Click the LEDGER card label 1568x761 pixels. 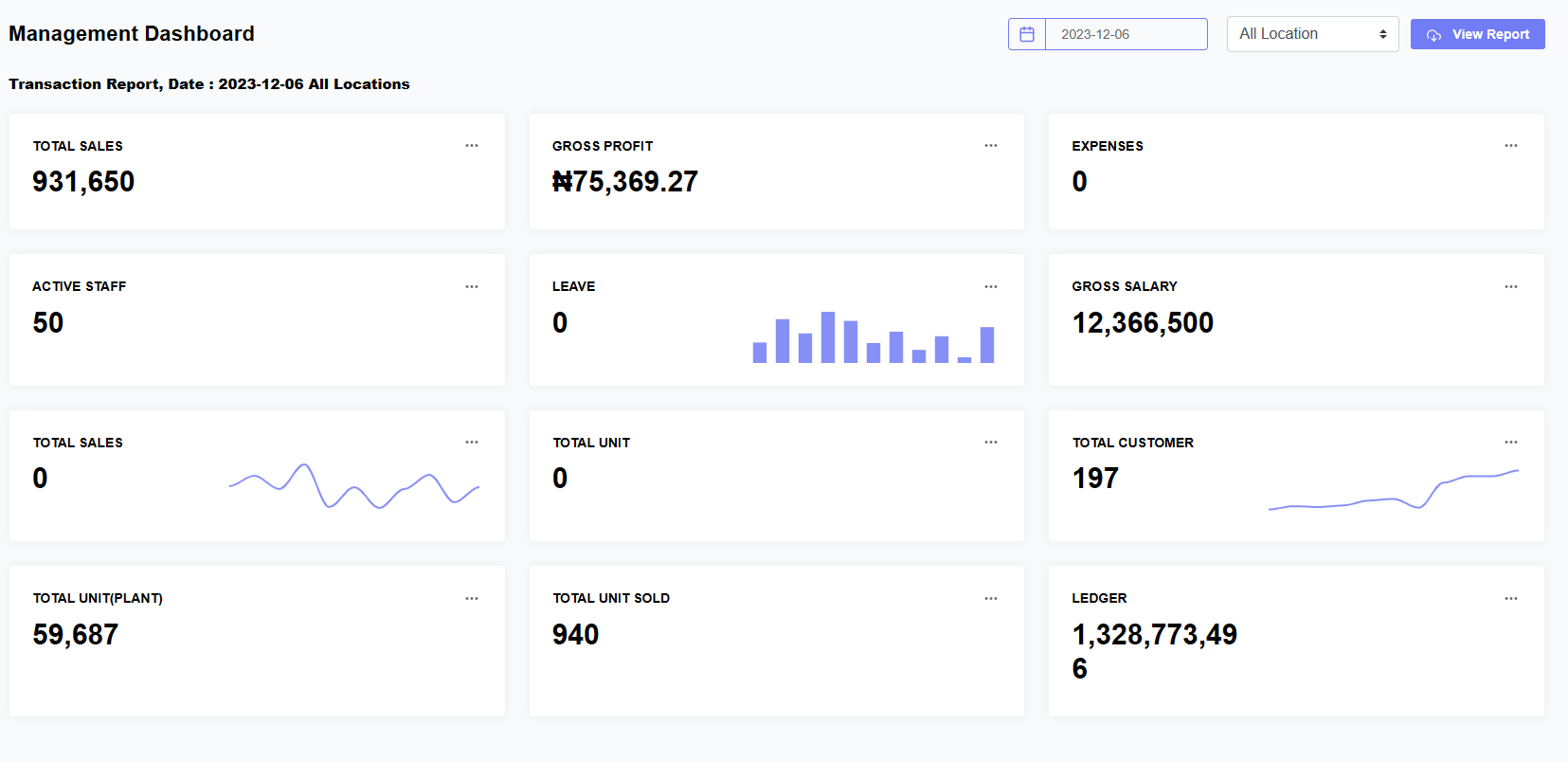click(1099, 598)
